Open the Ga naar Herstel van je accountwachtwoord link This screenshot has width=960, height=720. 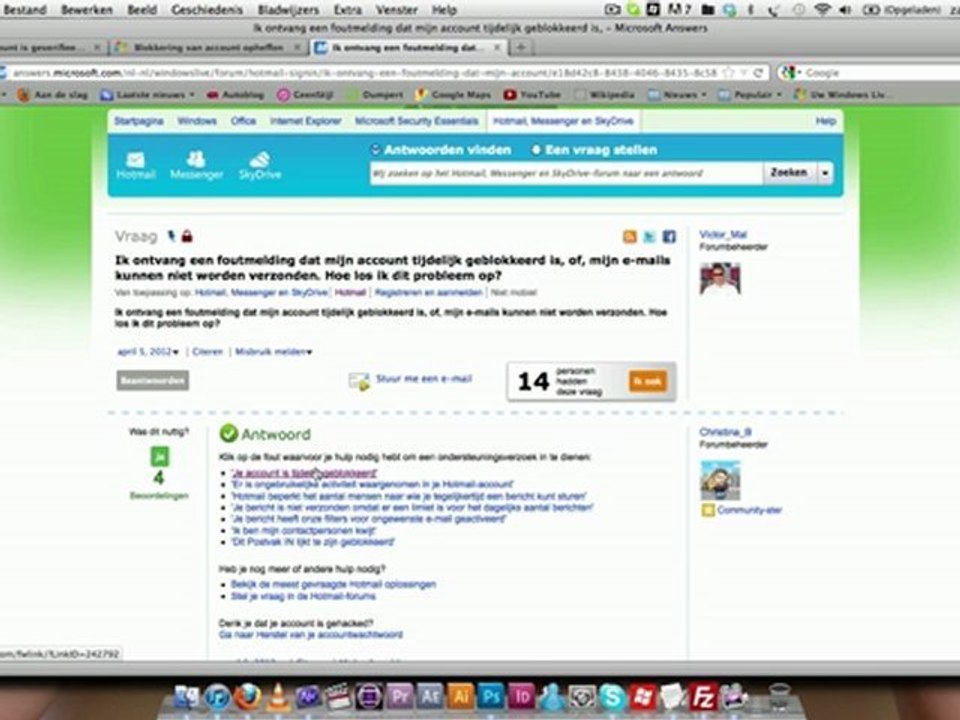coord(310,634)
